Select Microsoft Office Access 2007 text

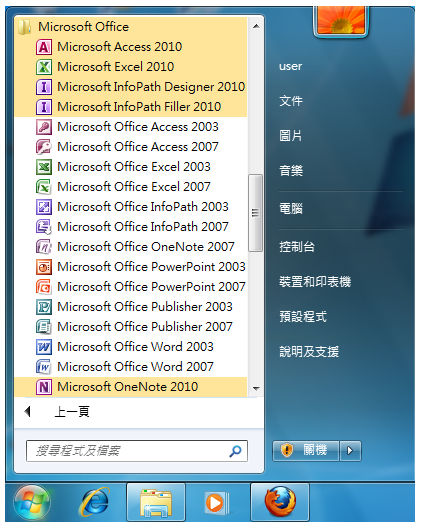(138, 147)
